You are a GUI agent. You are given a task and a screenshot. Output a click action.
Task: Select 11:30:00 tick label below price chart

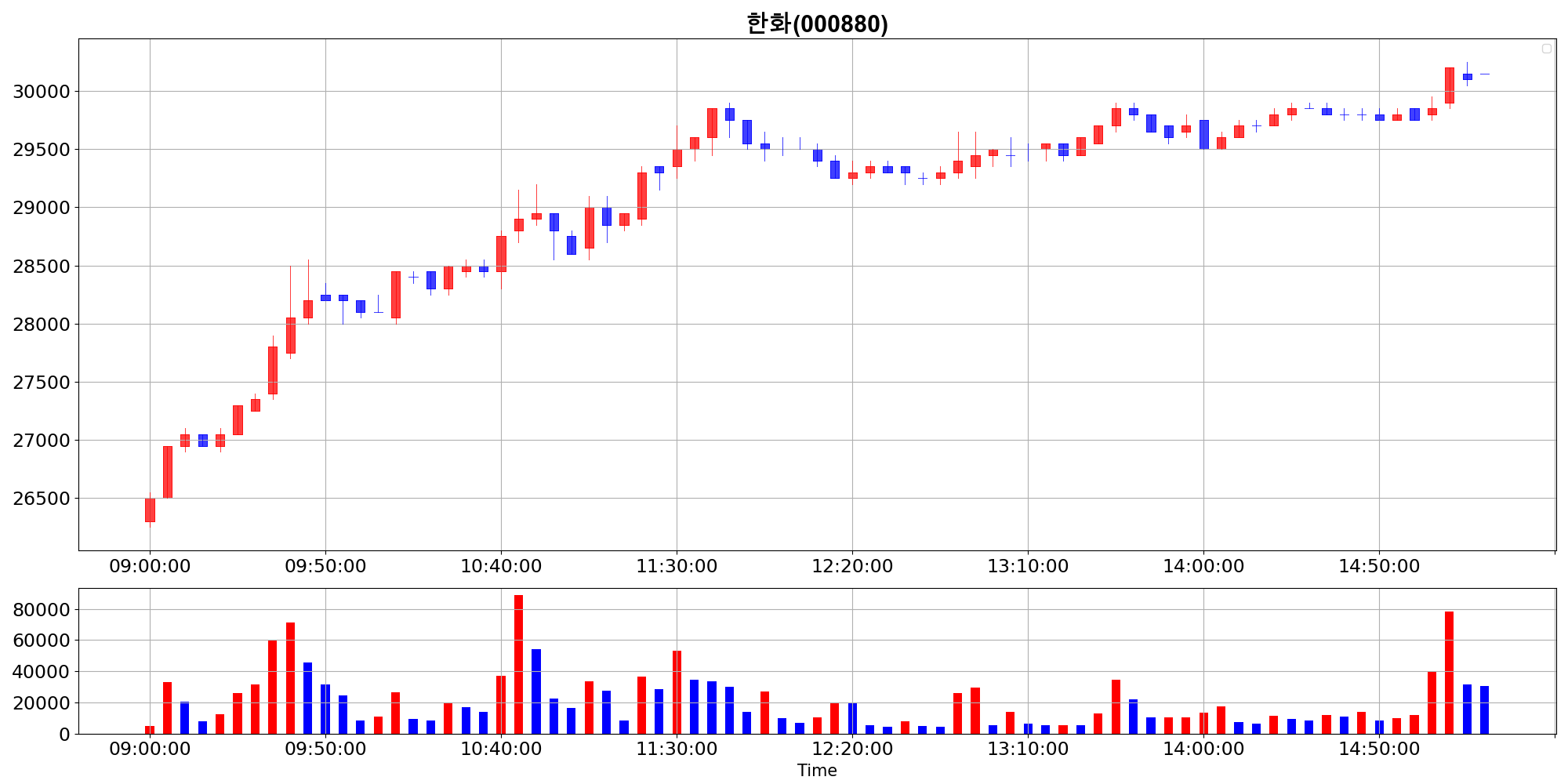[677, 566]
